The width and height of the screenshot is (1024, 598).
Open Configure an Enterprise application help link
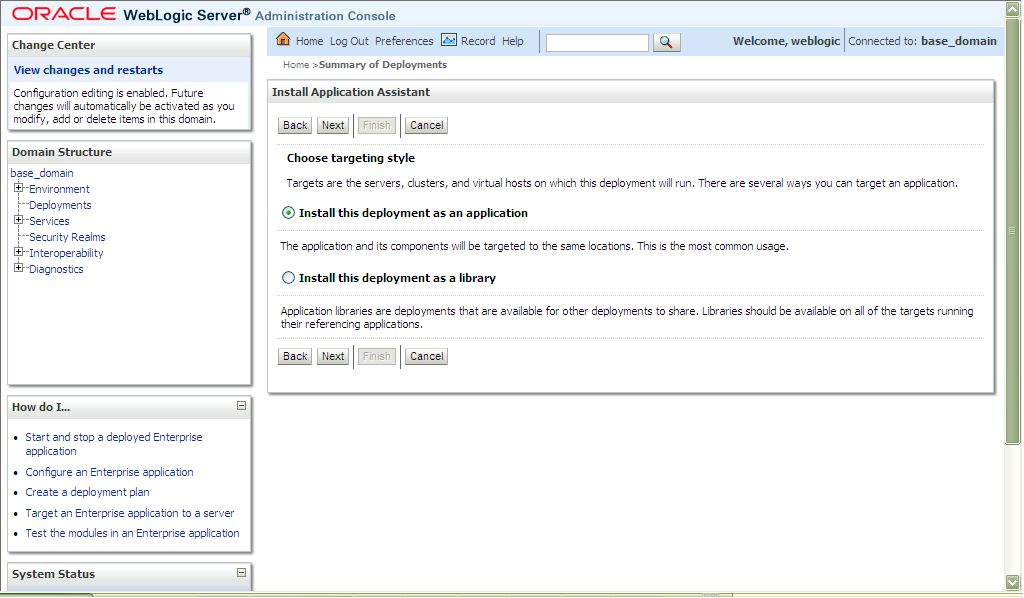109,472
